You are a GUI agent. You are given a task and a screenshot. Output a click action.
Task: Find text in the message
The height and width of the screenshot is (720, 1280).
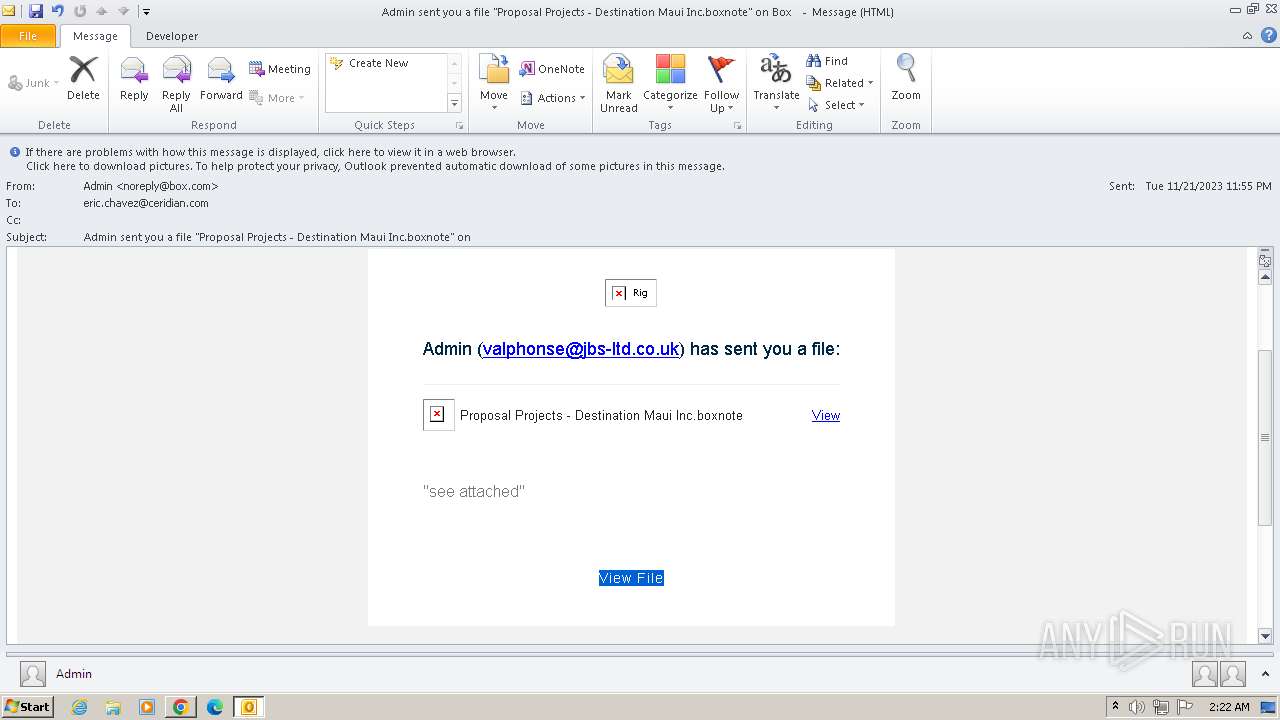tap(827, 61)
